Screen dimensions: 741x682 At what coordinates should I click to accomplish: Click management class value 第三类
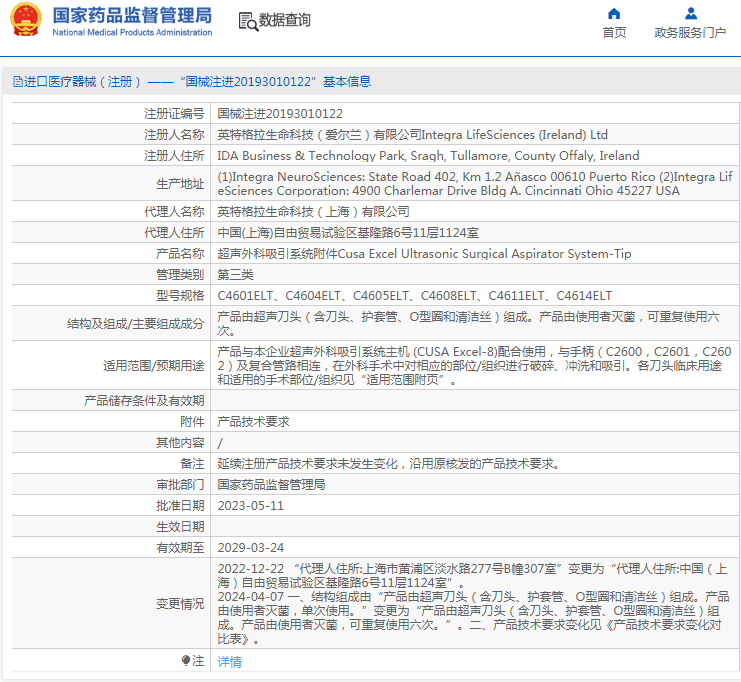(235, 275)
